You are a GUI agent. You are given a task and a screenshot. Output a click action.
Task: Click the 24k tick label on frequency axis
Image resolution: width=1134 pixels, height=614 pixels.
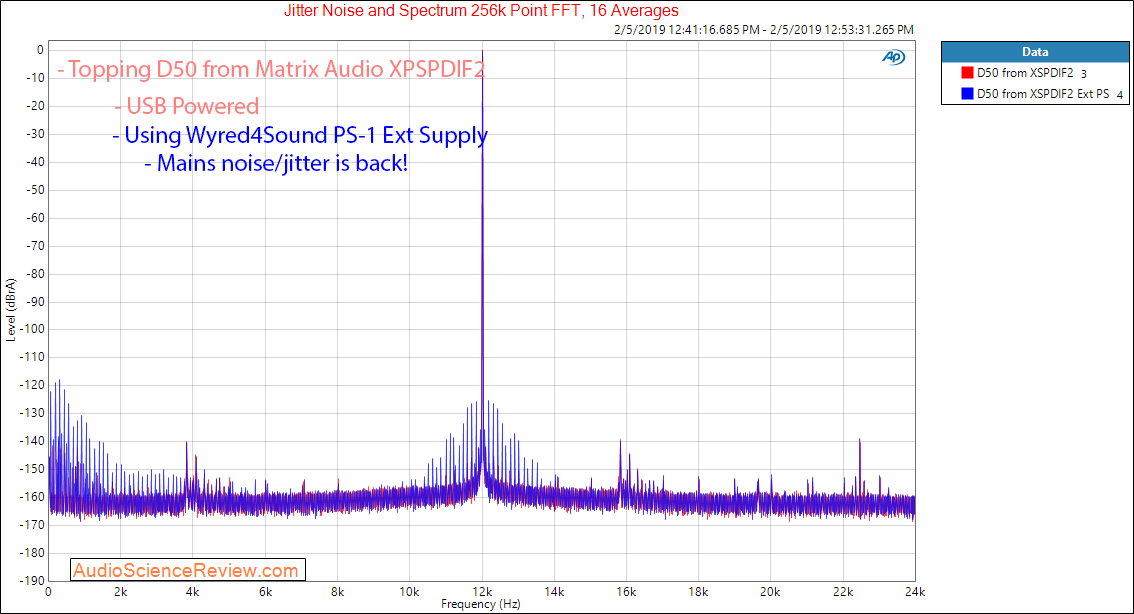tap(915, 592)
